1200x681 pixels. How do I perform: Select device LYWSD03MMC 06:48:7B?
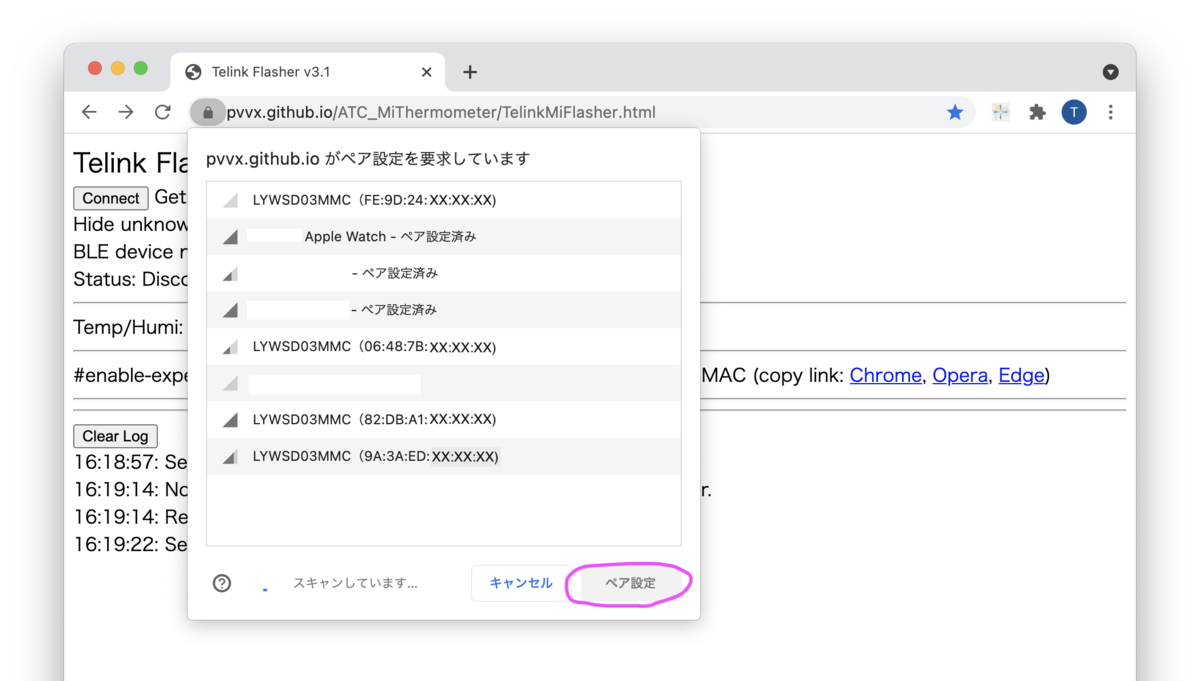444,347
